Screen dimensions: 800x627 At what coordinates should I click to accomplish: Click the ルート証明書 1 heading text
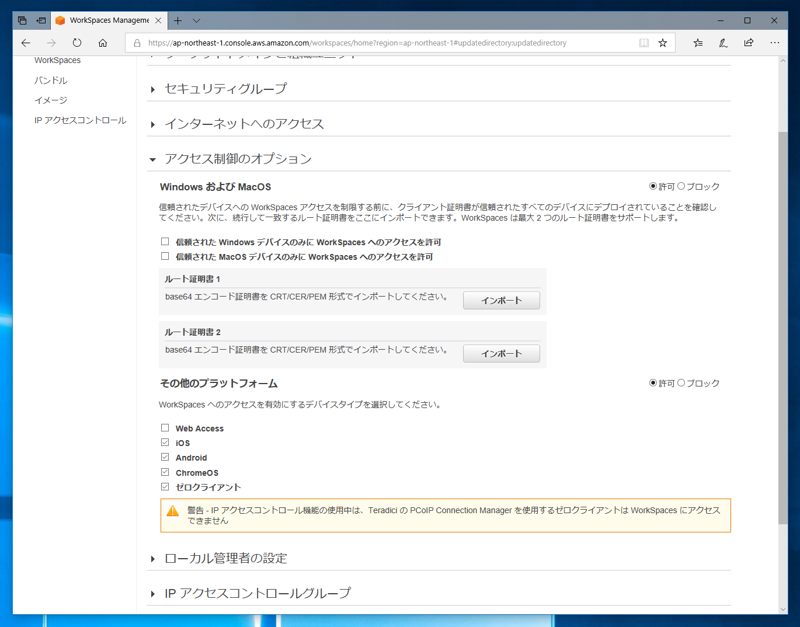(x=192, y=279)
